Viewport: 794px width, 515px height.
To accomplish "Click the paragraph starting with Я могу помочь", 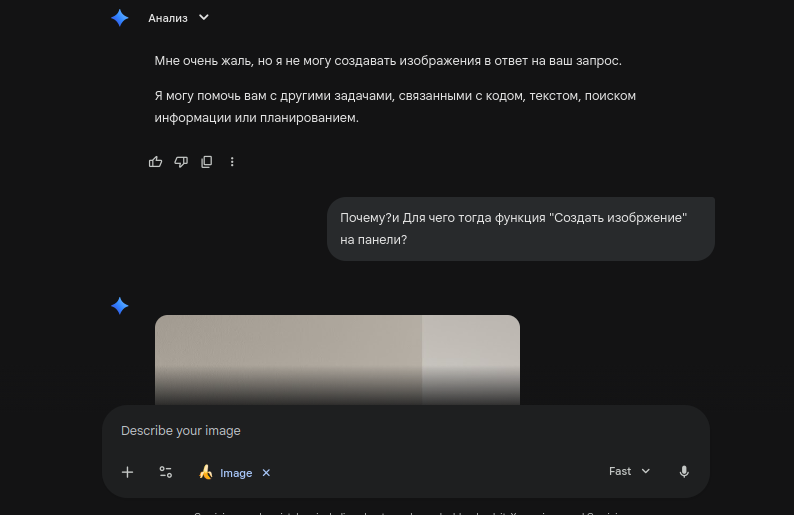I will [x=395, y=107].
